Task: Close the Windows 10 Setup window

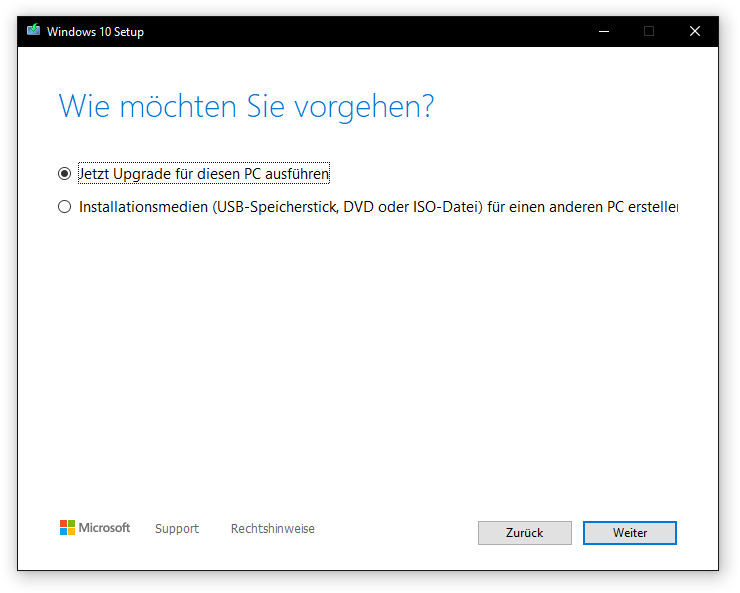Action: point(695,31)
